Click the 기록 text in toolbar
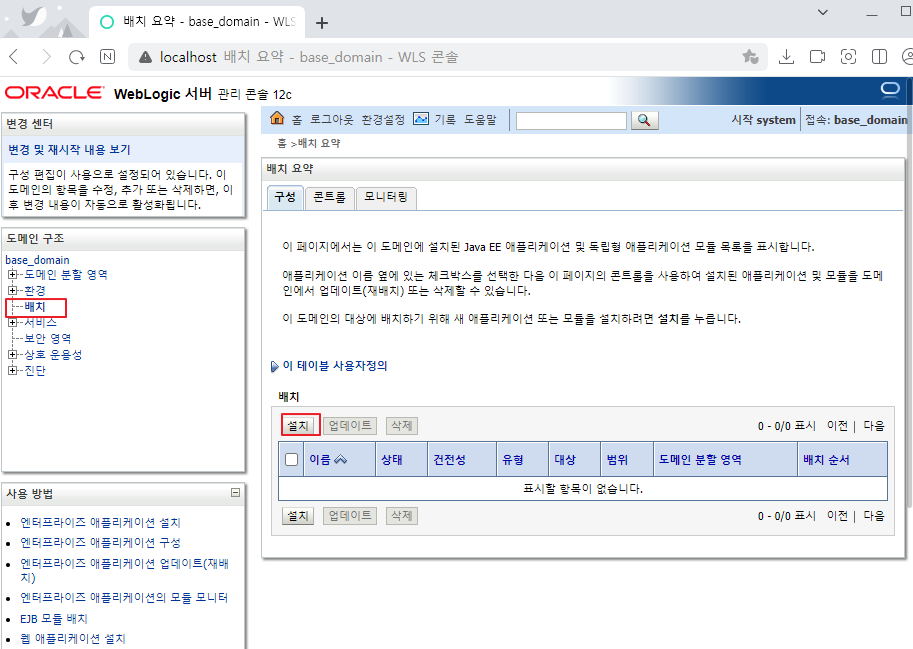The width and height of the screenshot is (913, 649). (x=445, y=120)
